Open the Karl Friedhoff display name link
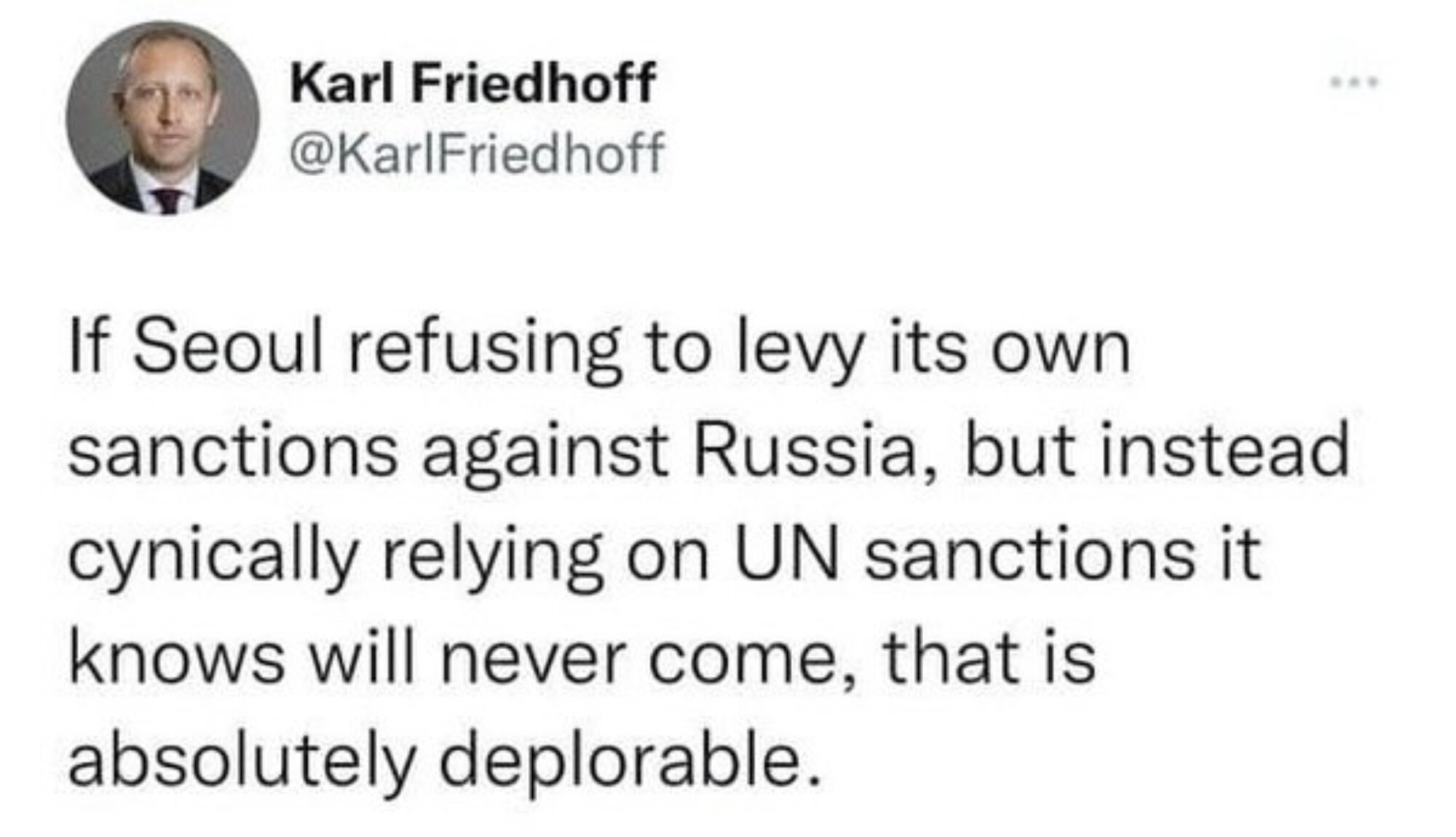Screen dimensions: 1456x837 (472, 82)
